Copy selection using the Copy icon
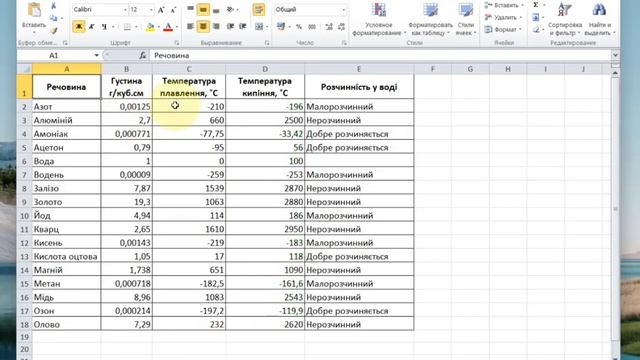Viewport: 640px width, 360px height. (x=53, y=18)
